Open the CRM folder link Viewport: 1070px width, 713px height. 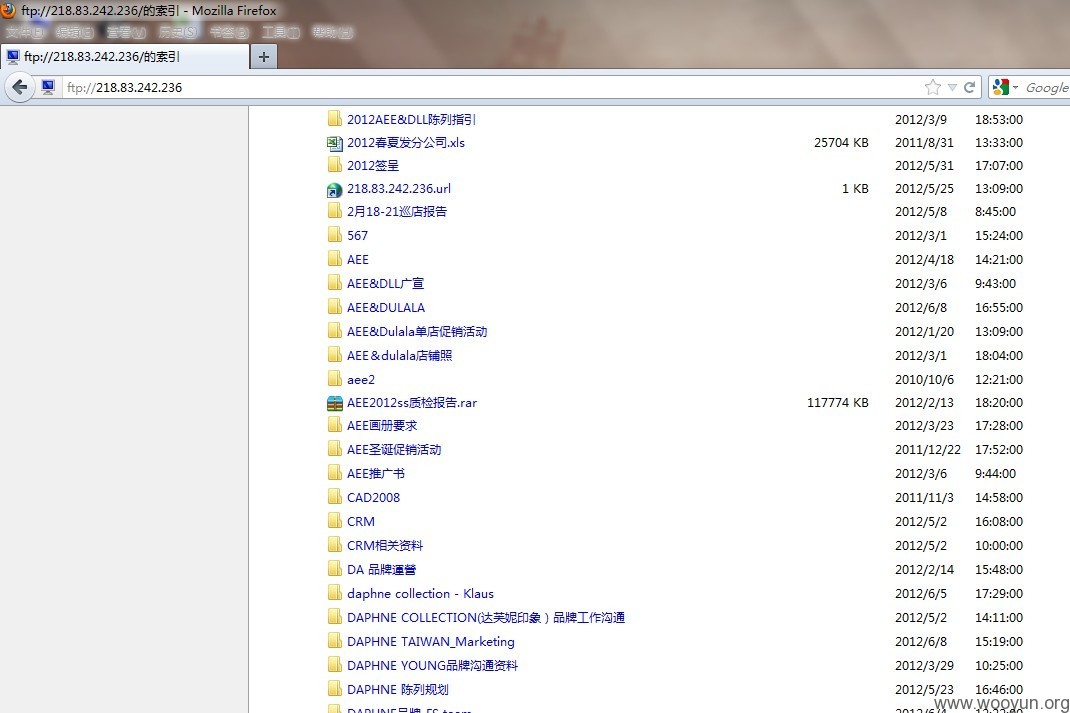point(360,521)
